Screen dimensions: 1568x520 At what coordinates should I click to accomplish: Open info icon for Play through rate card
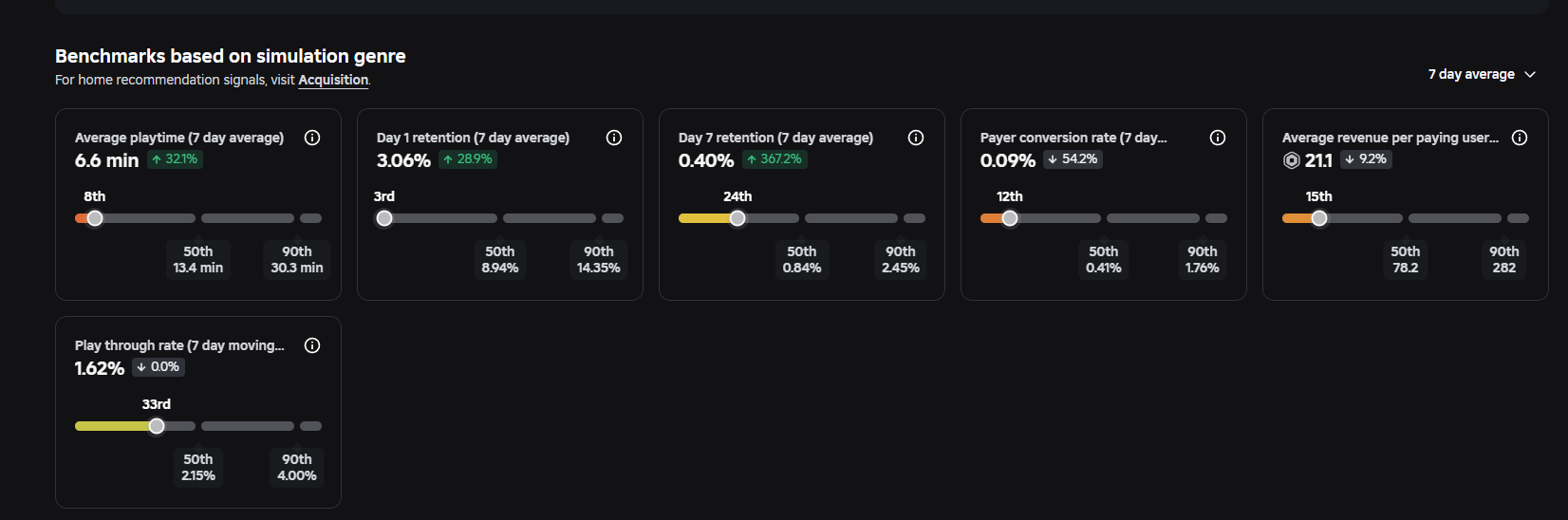pos(312,345)
